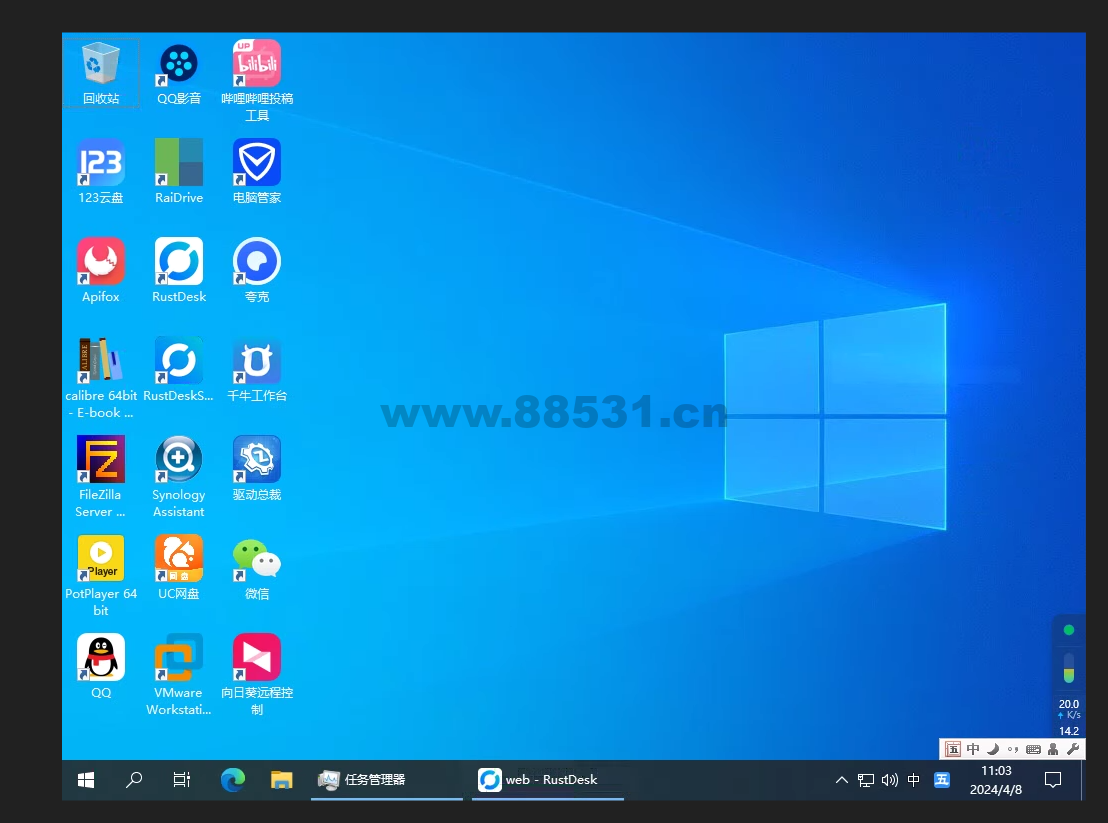This screenshot has height=823, width=1108.
Task: Launch 微信 (WeChat) from the desktop
Action: [257, 567]
